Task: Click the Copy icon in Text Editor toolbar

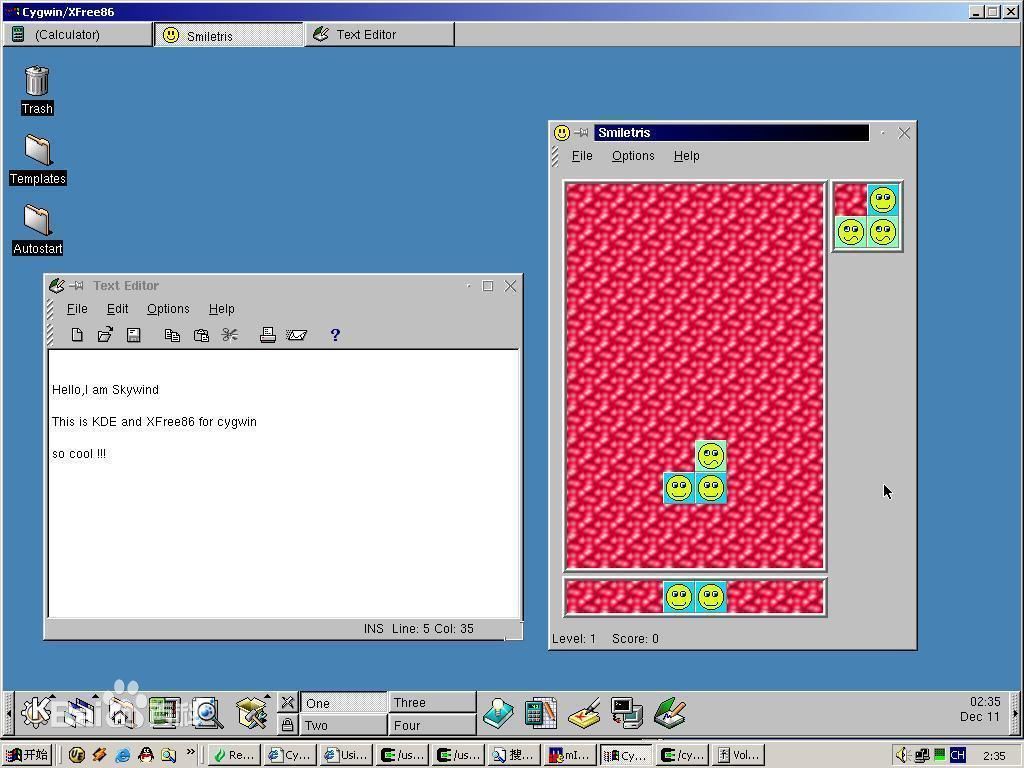Action: click(x=172, y=335)
